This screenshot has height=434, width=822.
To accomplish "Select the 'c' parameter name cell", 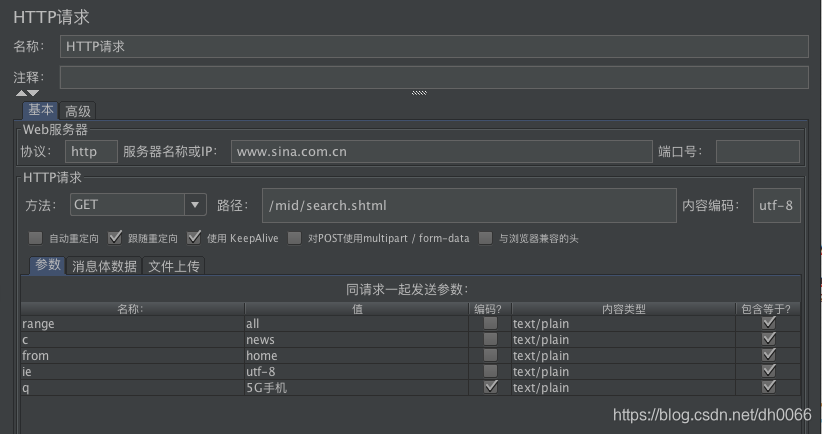I will coord(133,340).
